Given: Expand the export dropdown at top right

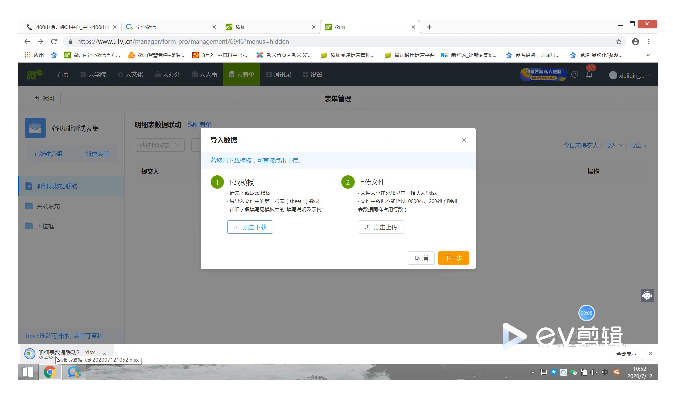Looking at the screenshot, I should click(639, 145).
